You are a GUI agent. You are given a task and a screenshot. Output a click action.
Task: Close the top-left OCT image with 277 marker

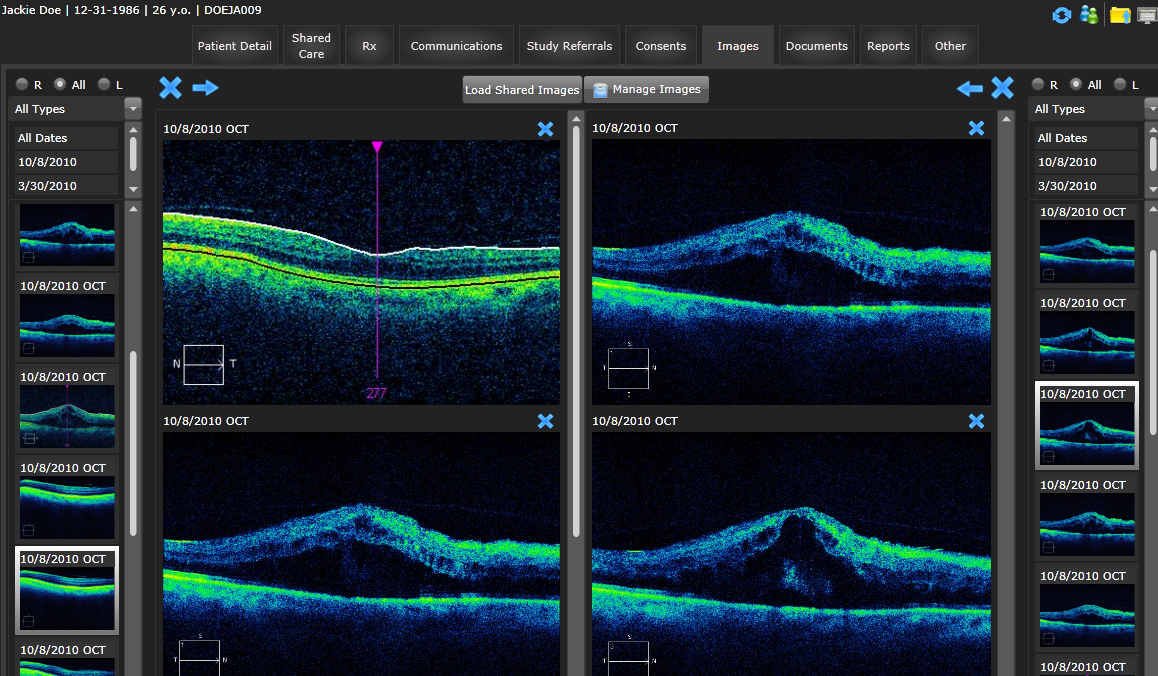545,129
